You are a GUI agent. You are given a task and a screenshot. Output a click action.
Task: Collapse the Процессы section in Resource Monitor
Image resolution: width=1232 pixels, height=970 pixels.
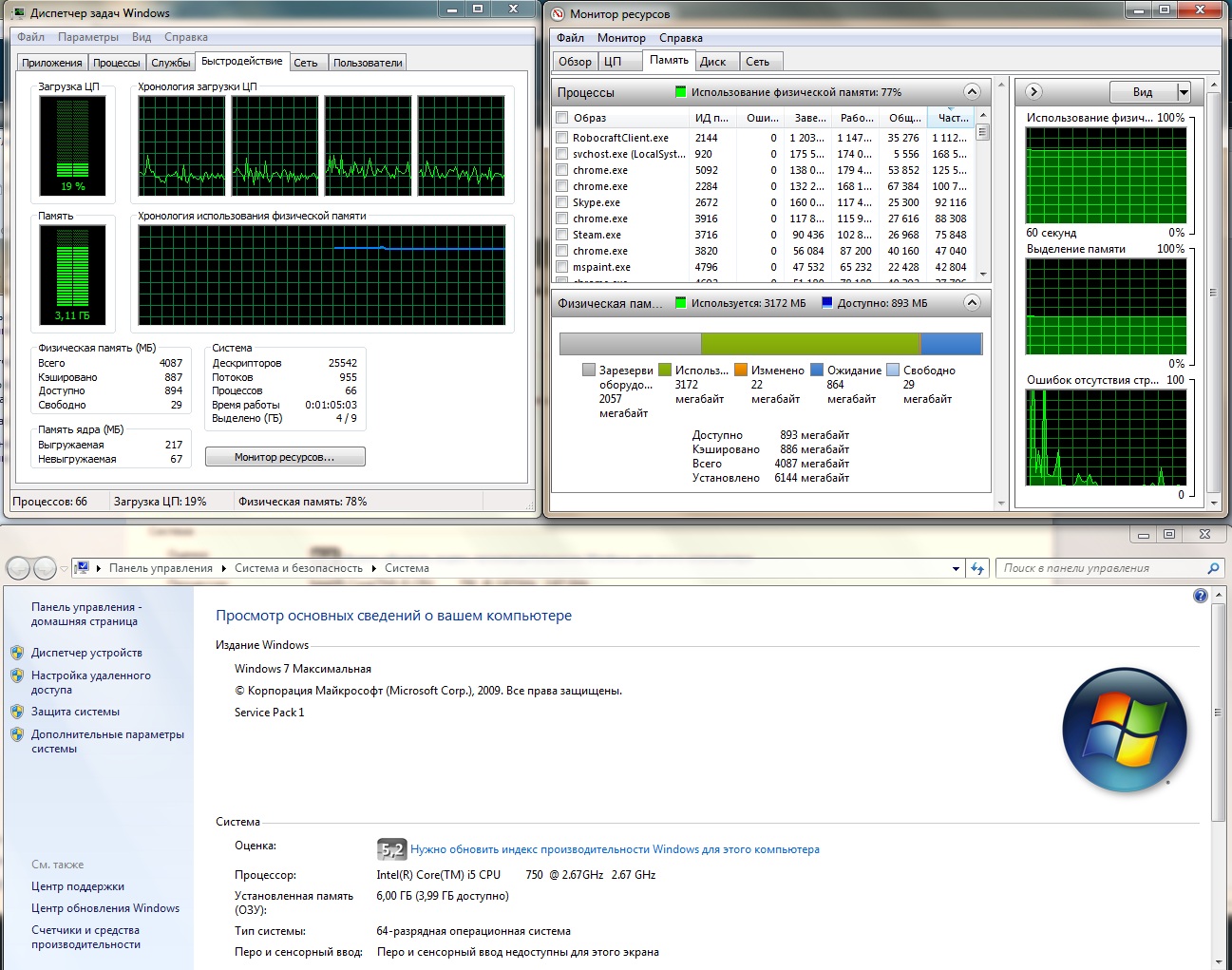(x=972, y=92)
